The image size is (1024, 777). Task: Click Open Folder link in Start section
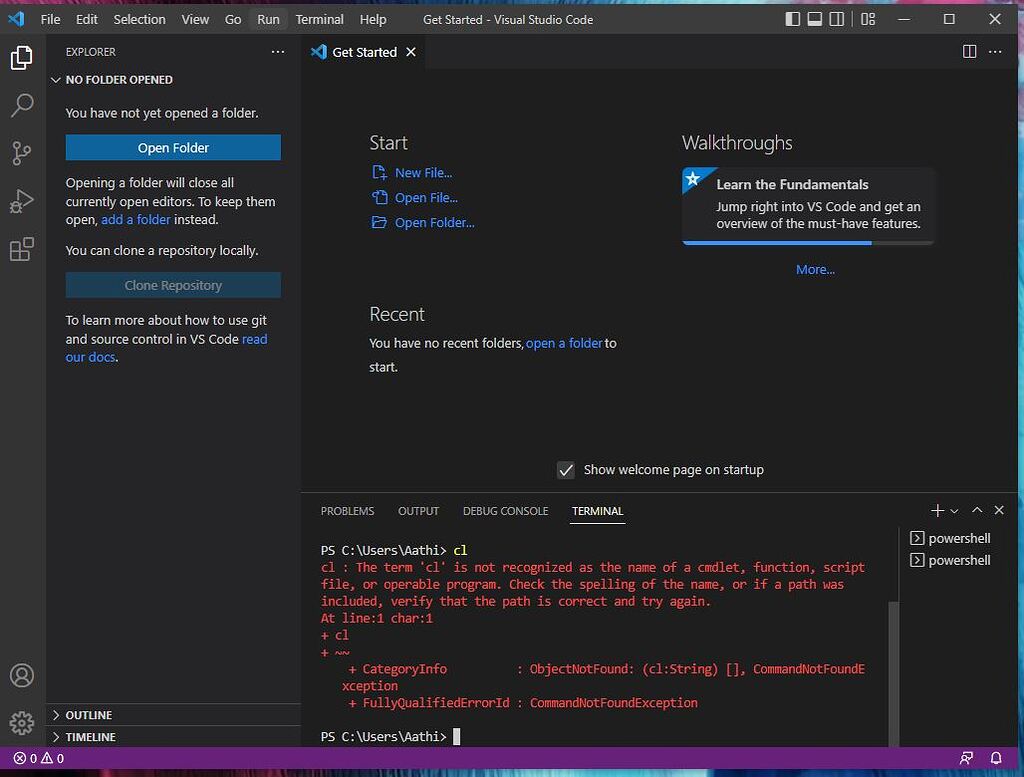coord(434,223)
